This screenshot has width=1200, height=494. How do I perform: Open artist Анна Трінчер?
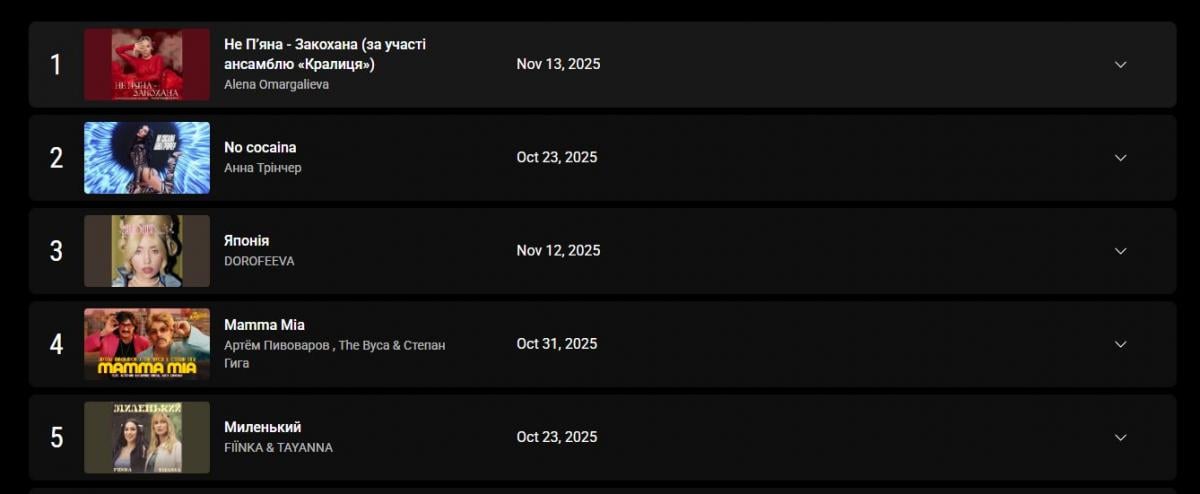click(262, 168)
